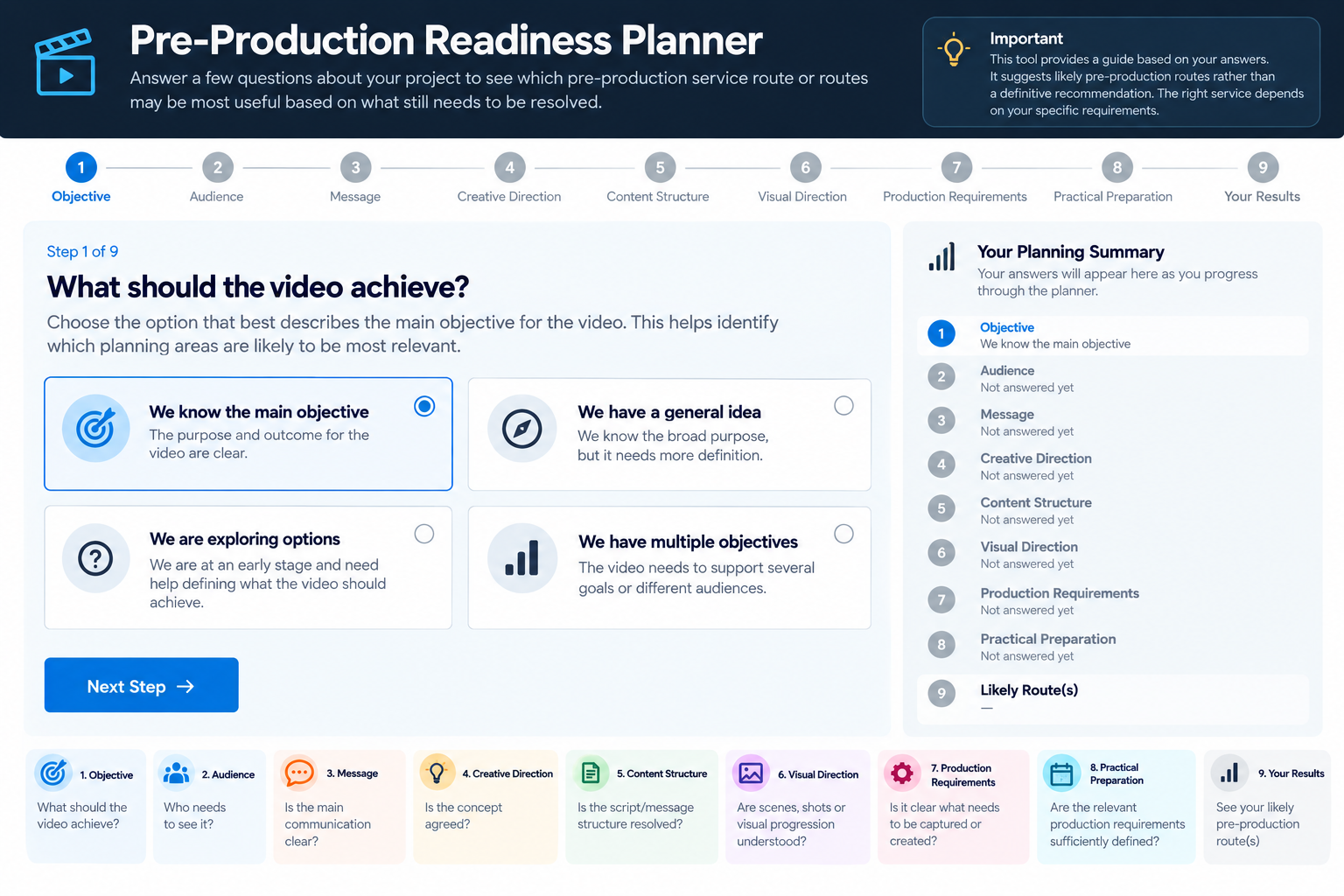The width and height of the screenshot is (1344, 896).
Task: Click the chart icon in the '9. Your Results' card
Action: 1229,773
